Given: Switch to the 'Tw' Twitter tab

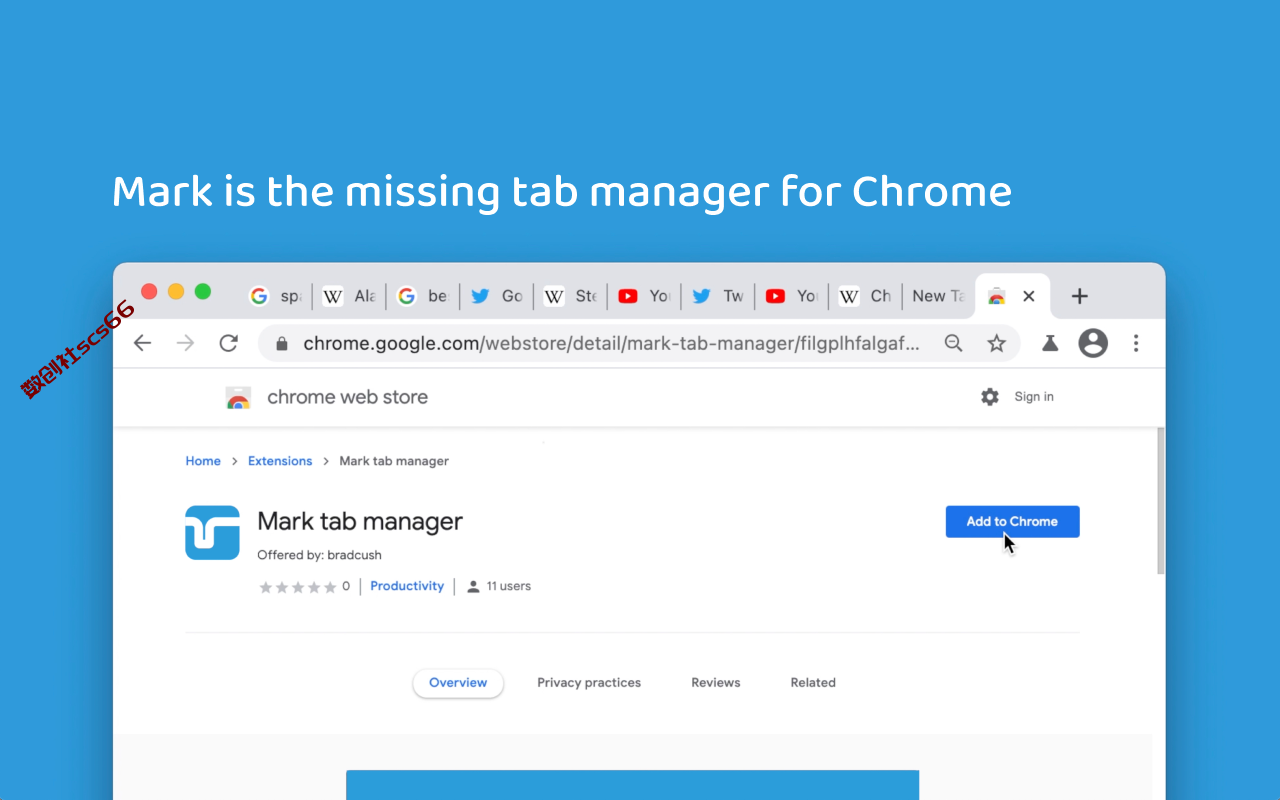Looking at the screenshot, I should coord(718,296).
